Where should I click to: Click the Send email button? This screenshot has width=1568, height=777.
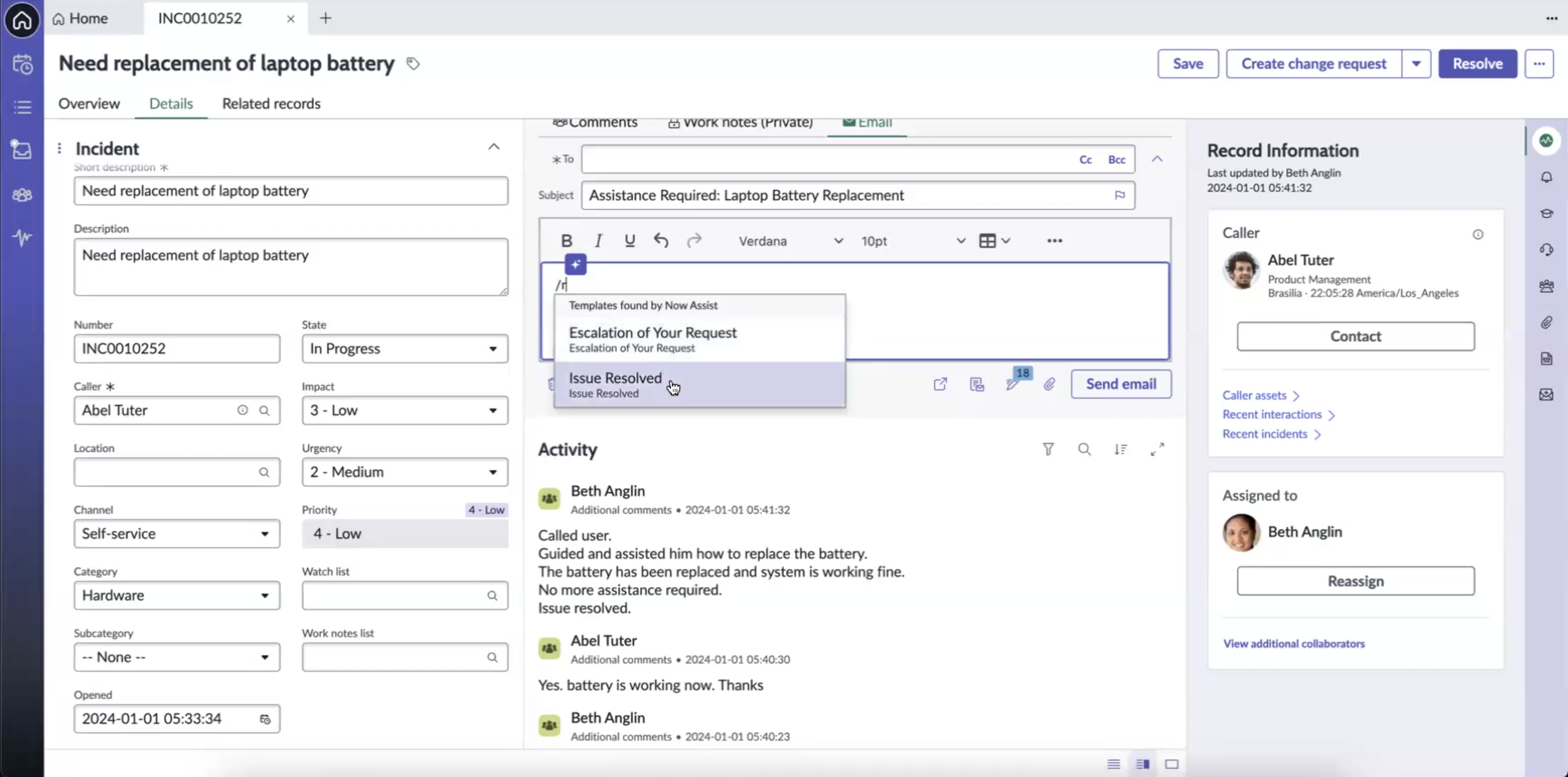coord(1121,384)
